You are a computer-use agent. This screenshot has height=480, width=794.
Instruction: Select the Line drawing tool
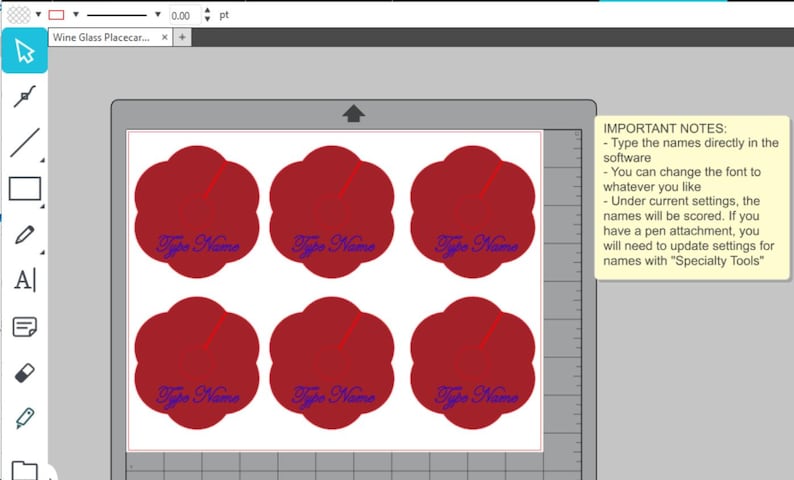24,143
